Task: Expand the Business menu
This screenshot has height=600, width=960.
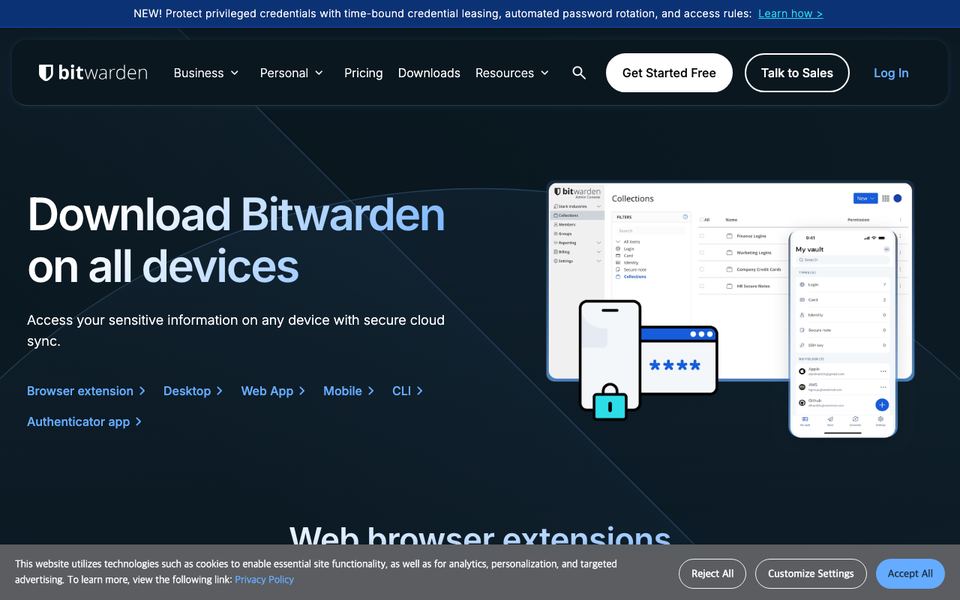Action: 206,73
